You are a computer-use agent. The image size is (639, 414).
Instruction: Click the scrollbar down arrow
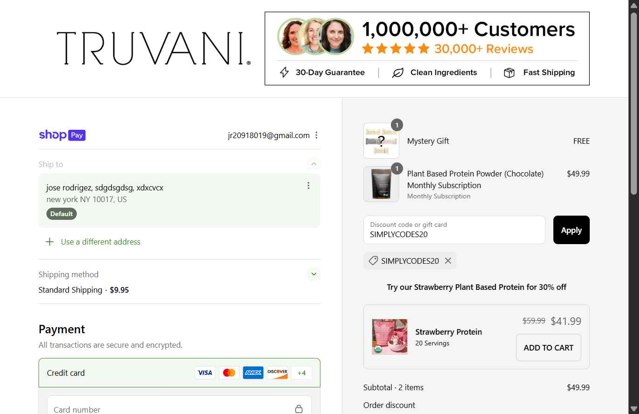point(634,409)
